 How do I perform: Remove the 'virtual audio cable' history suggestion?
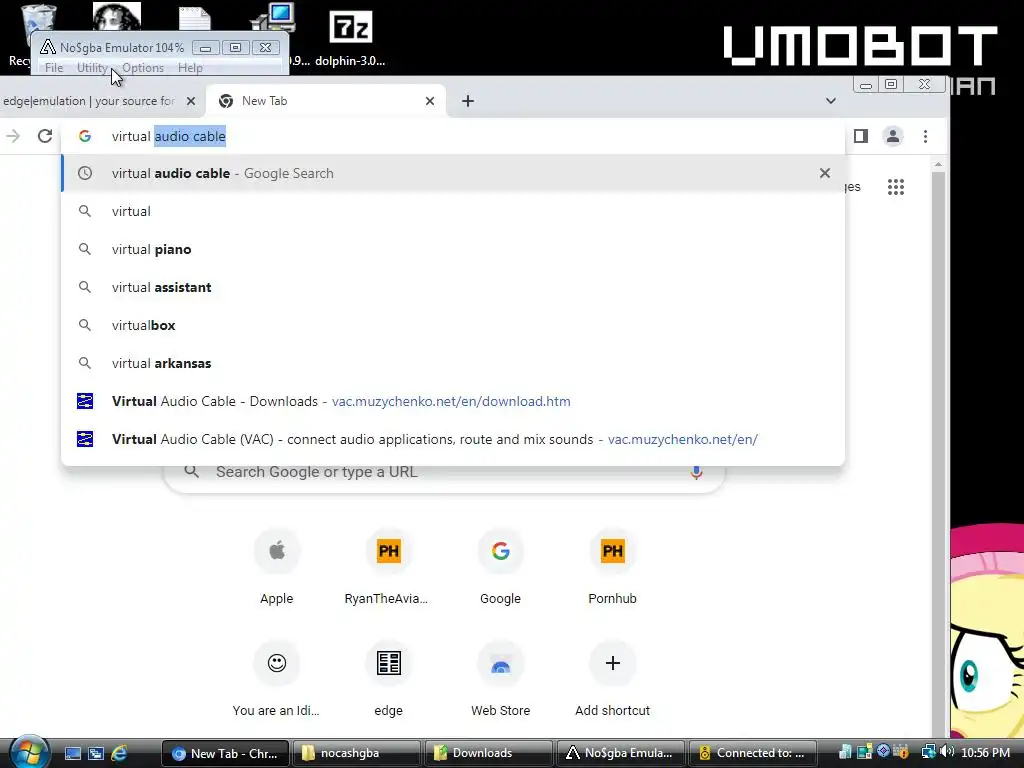(x=825, y=173)
